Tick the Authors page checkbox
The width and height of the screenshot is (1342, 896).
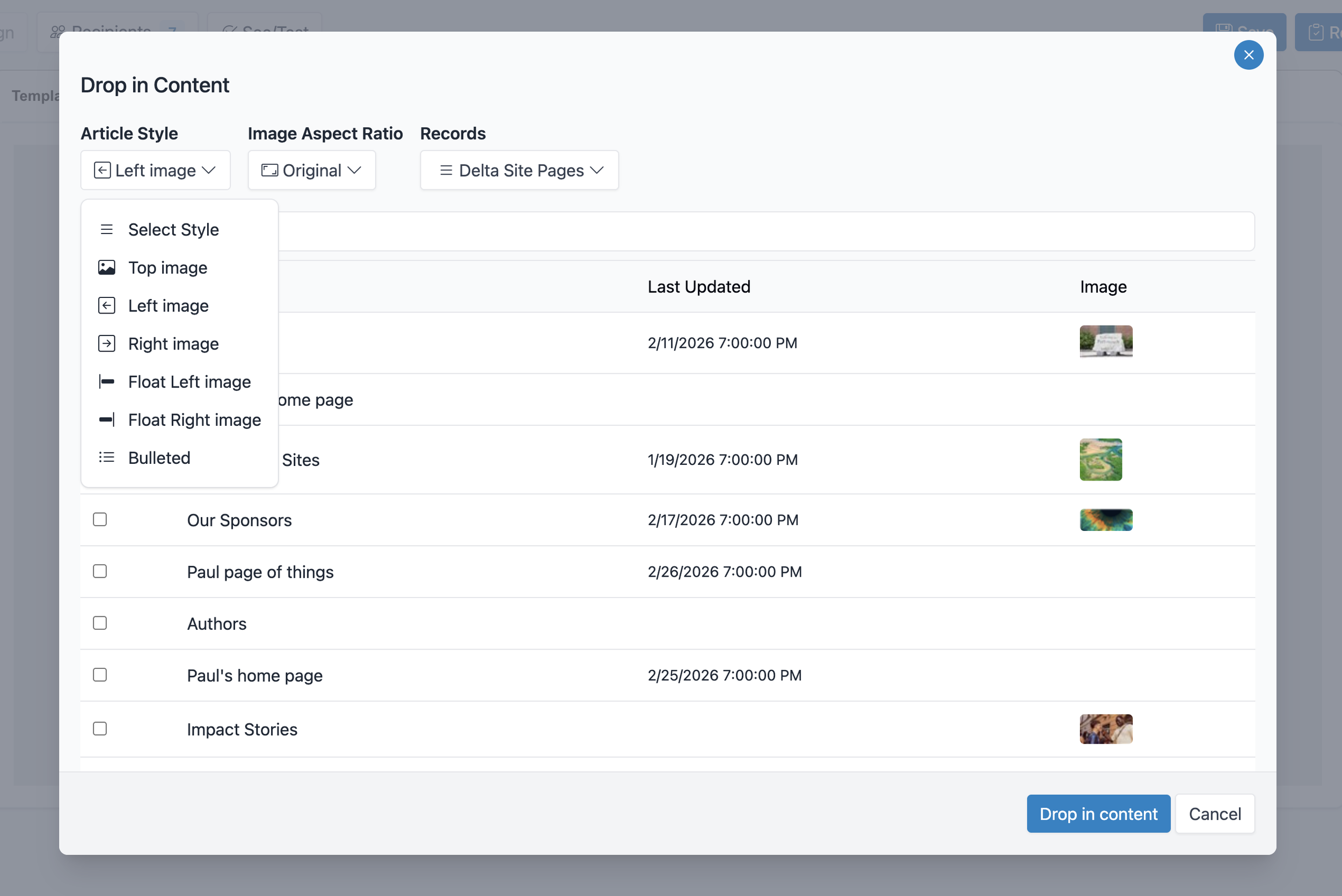(100, 623)
